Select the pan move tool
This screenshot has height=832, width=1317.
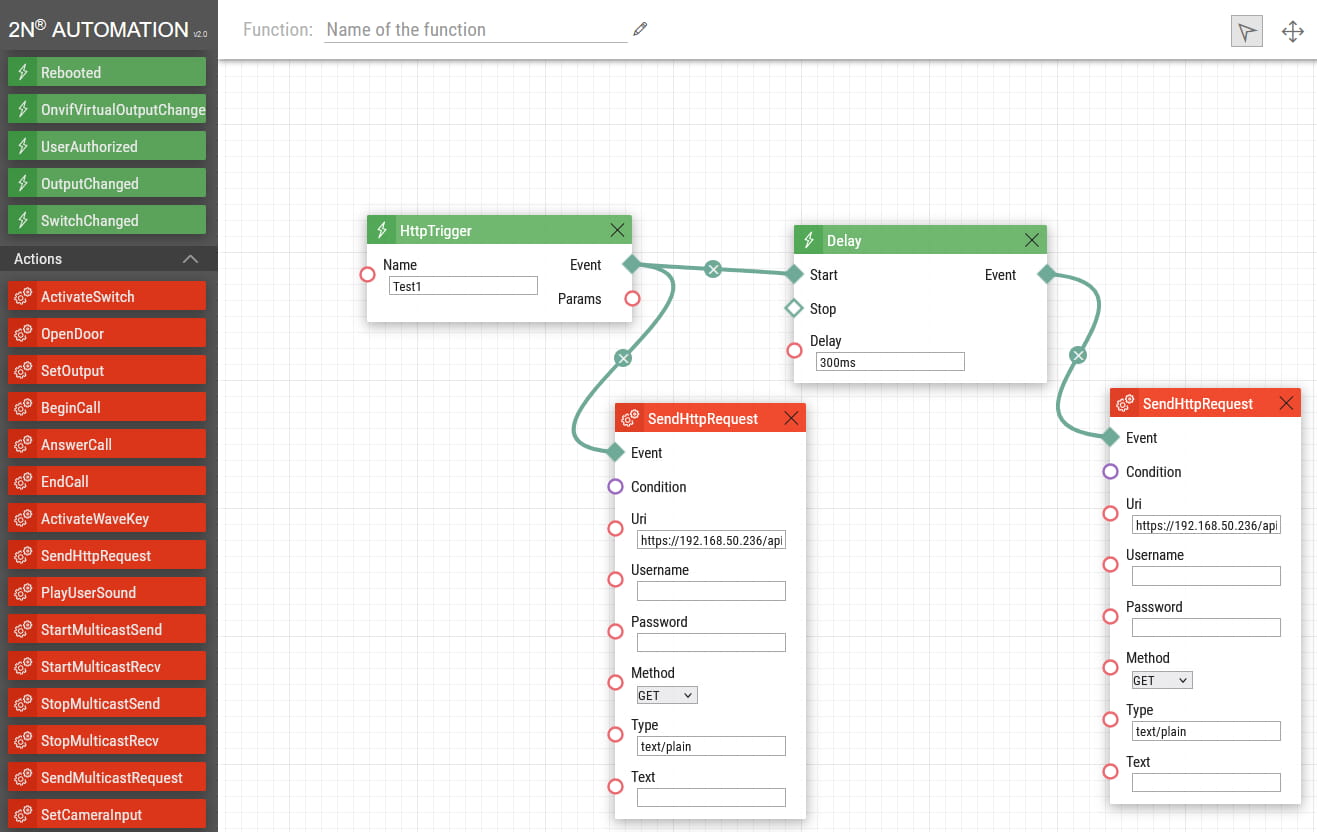[x=1293, y=31]
